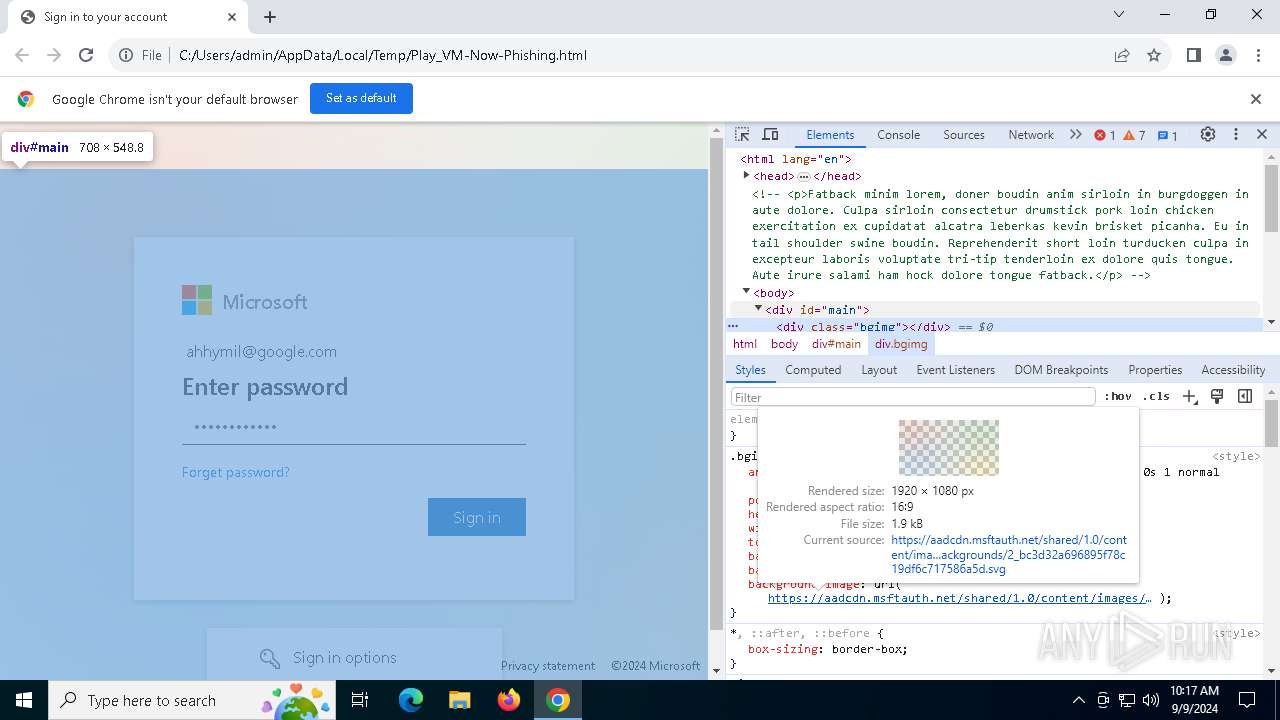Select div.bgimg in the DOM breadcrumb
Image resolution: width=1280 pixels, height=720 pixels.
pos(901,344)
